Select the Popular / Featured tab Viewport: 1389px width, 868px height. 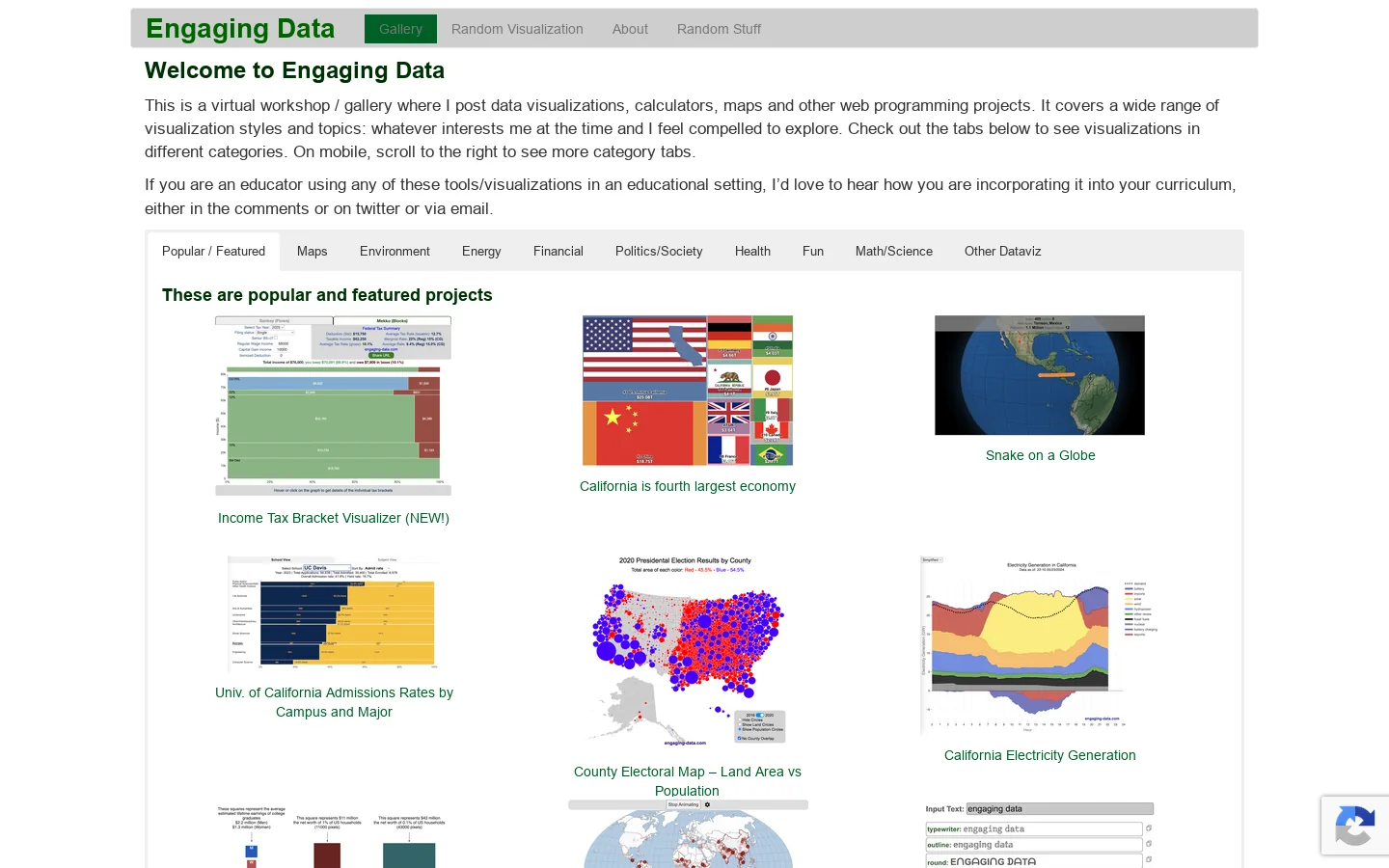pyautogui.click(x=213, y=251)
